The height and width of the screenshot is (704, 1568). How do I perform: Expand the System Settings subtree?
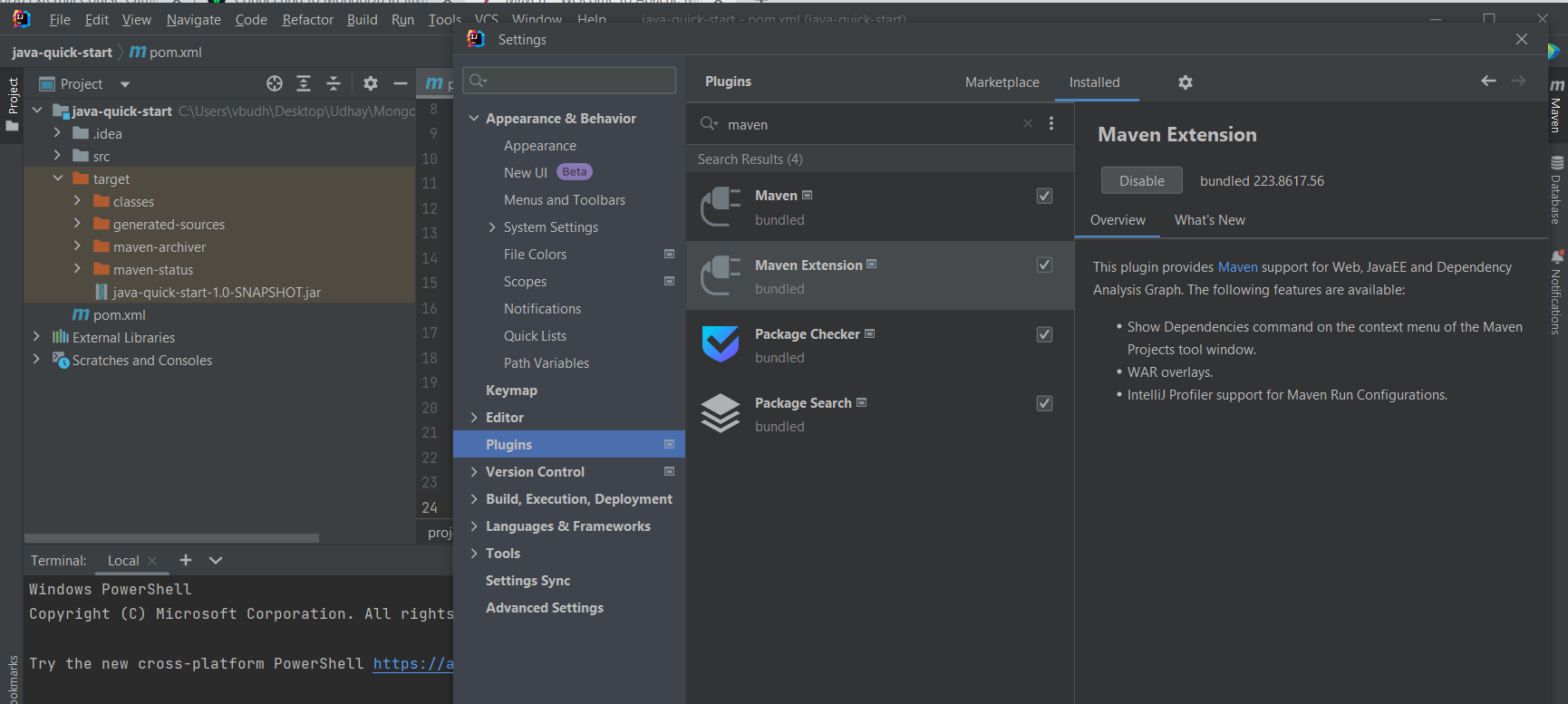point(492,227)
